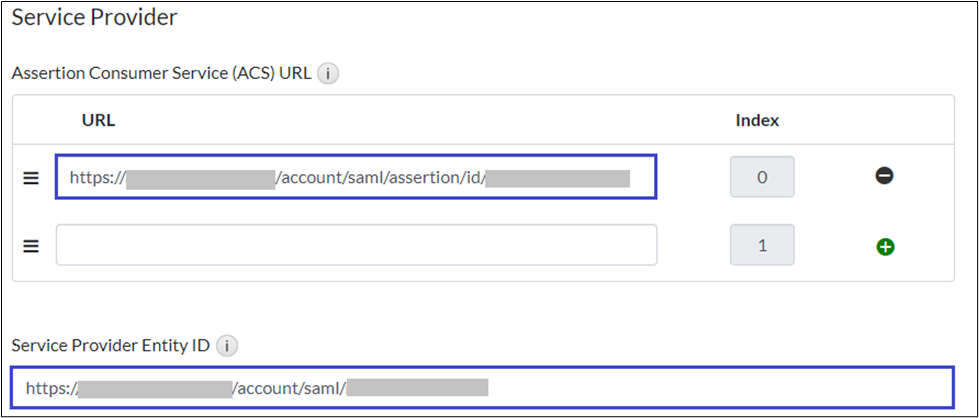Click the redacted hostname in the first ACS URL
This screenshot has height=418, width=979.
tap(200, 179)
